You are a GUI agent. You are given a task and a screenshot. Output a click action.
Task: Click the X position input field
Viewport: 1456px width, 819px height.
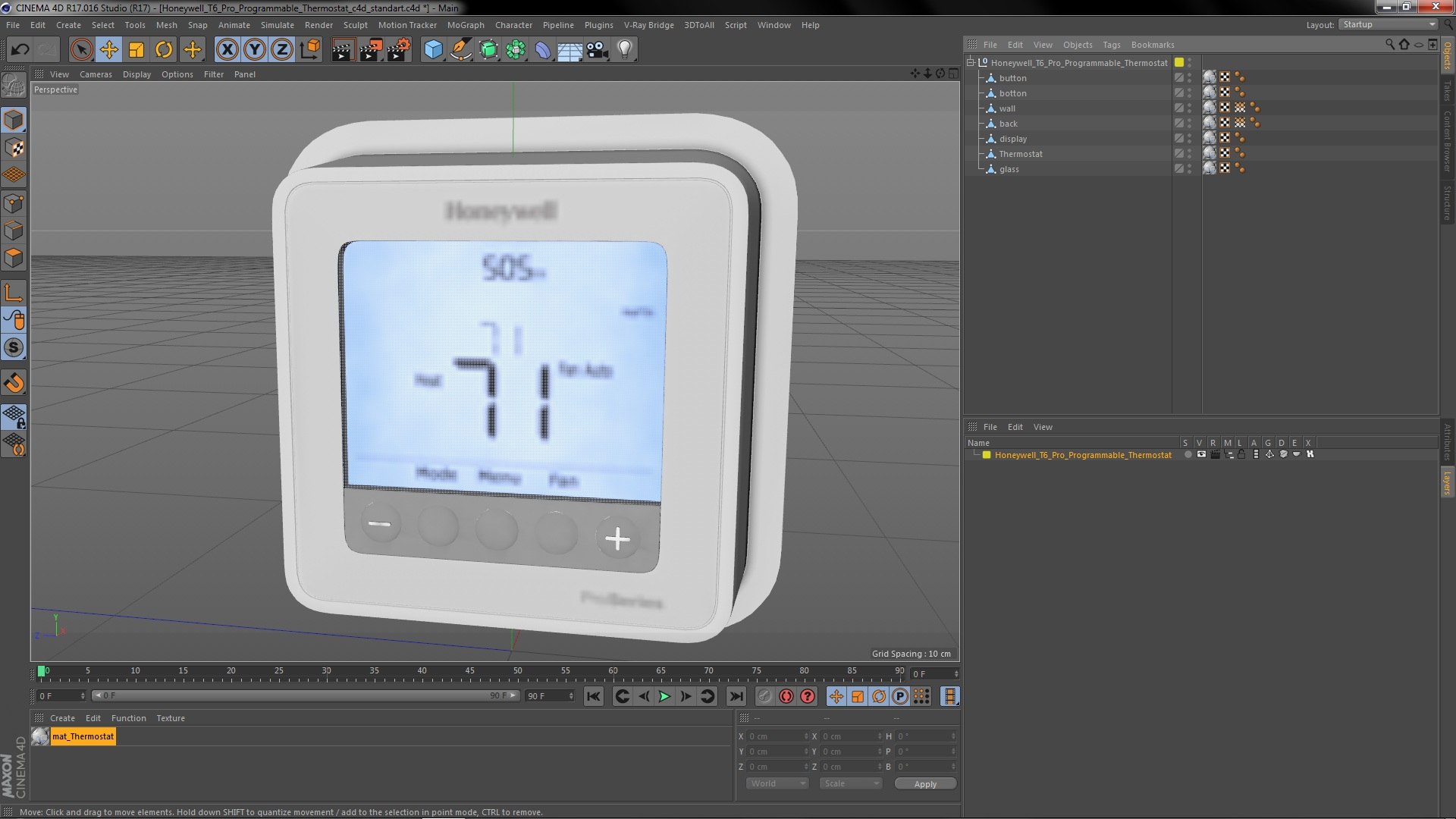click(777, 736)
